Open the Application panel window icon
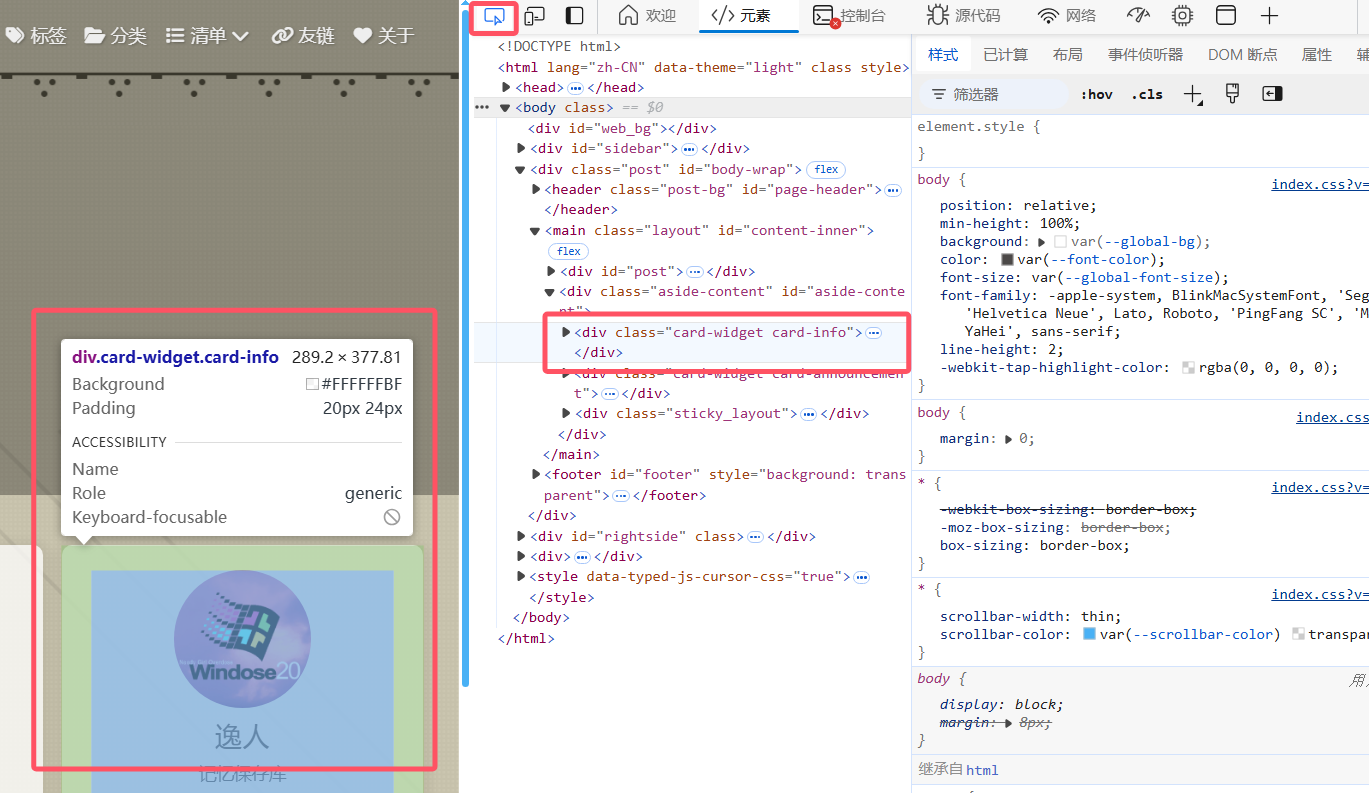 [x=1225, y=15]
